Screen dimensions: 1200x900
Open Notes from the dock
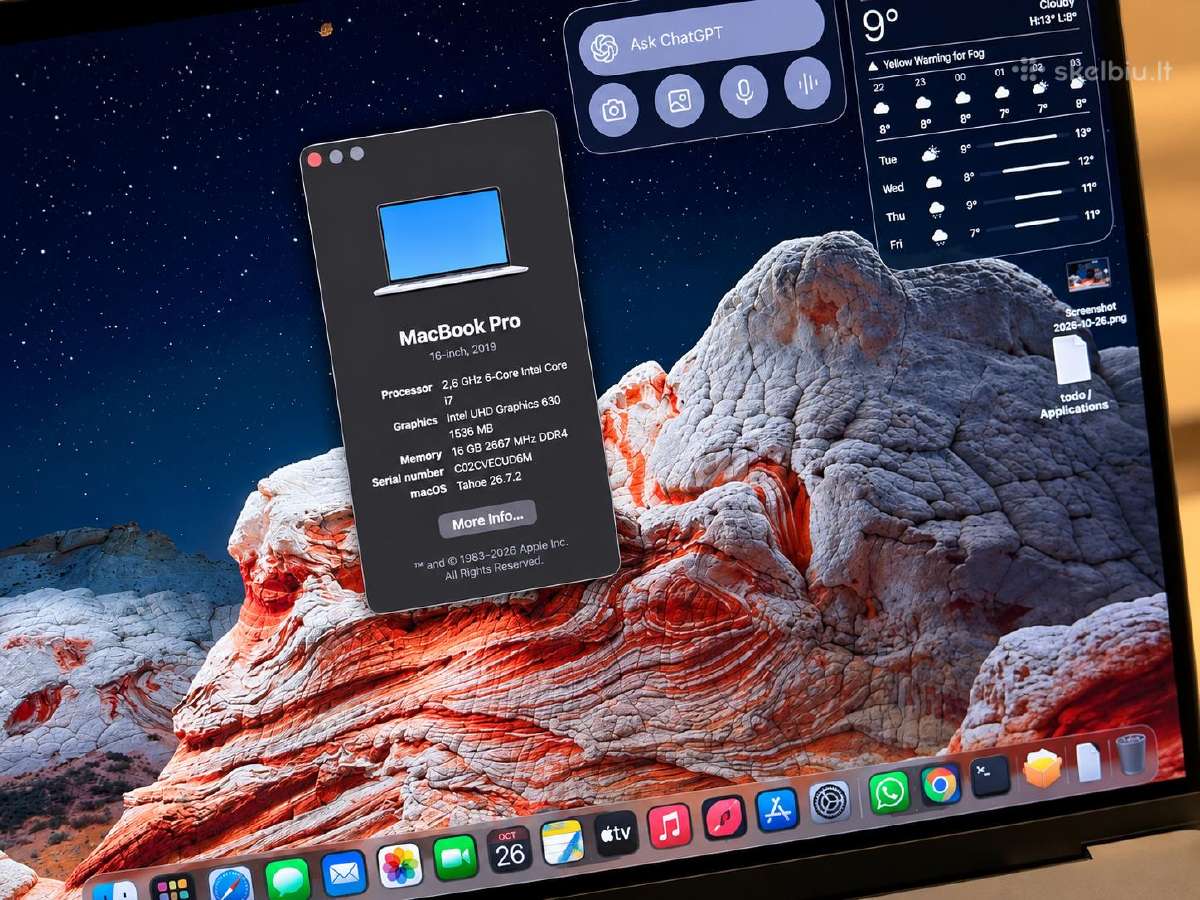point(563,841)
